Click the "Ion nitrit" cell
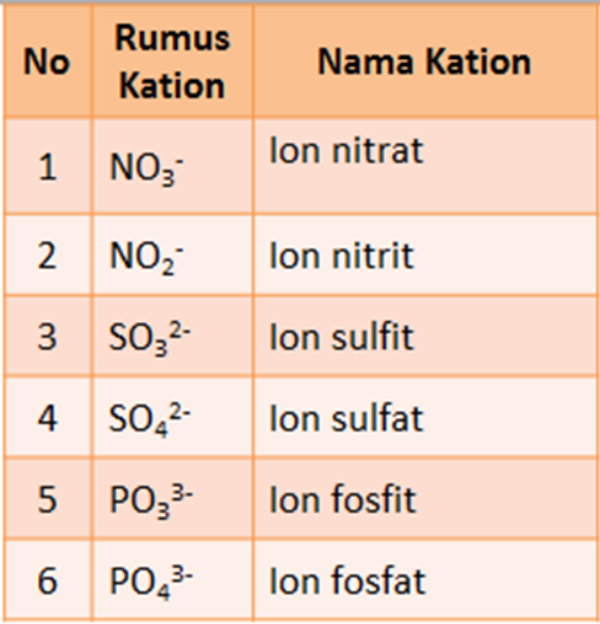This screenshot has width=600, height=624. 425,255
